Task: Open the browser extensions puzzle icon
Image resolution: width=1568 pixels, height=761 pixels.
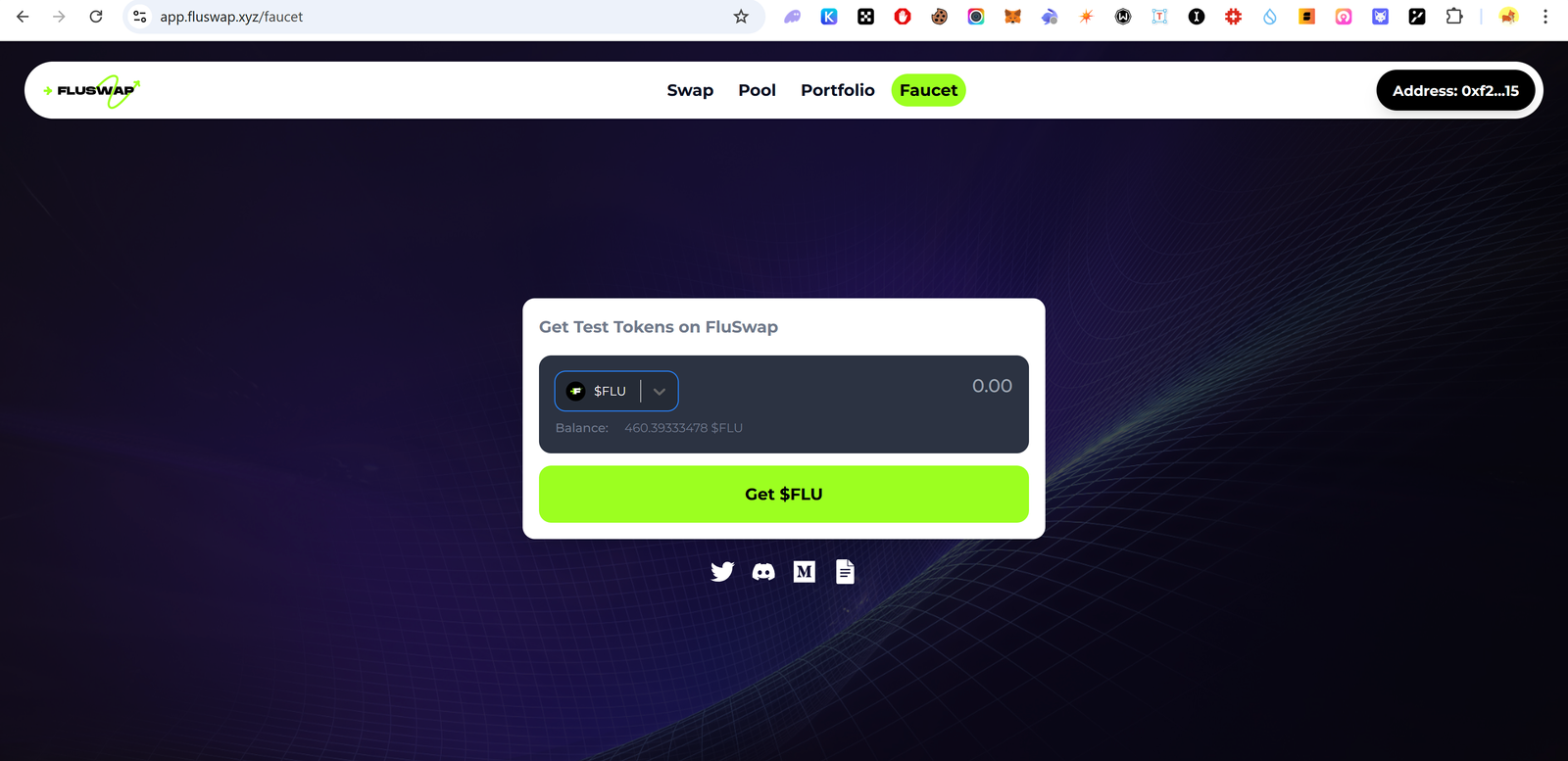Action: [x=1454, y=17]
